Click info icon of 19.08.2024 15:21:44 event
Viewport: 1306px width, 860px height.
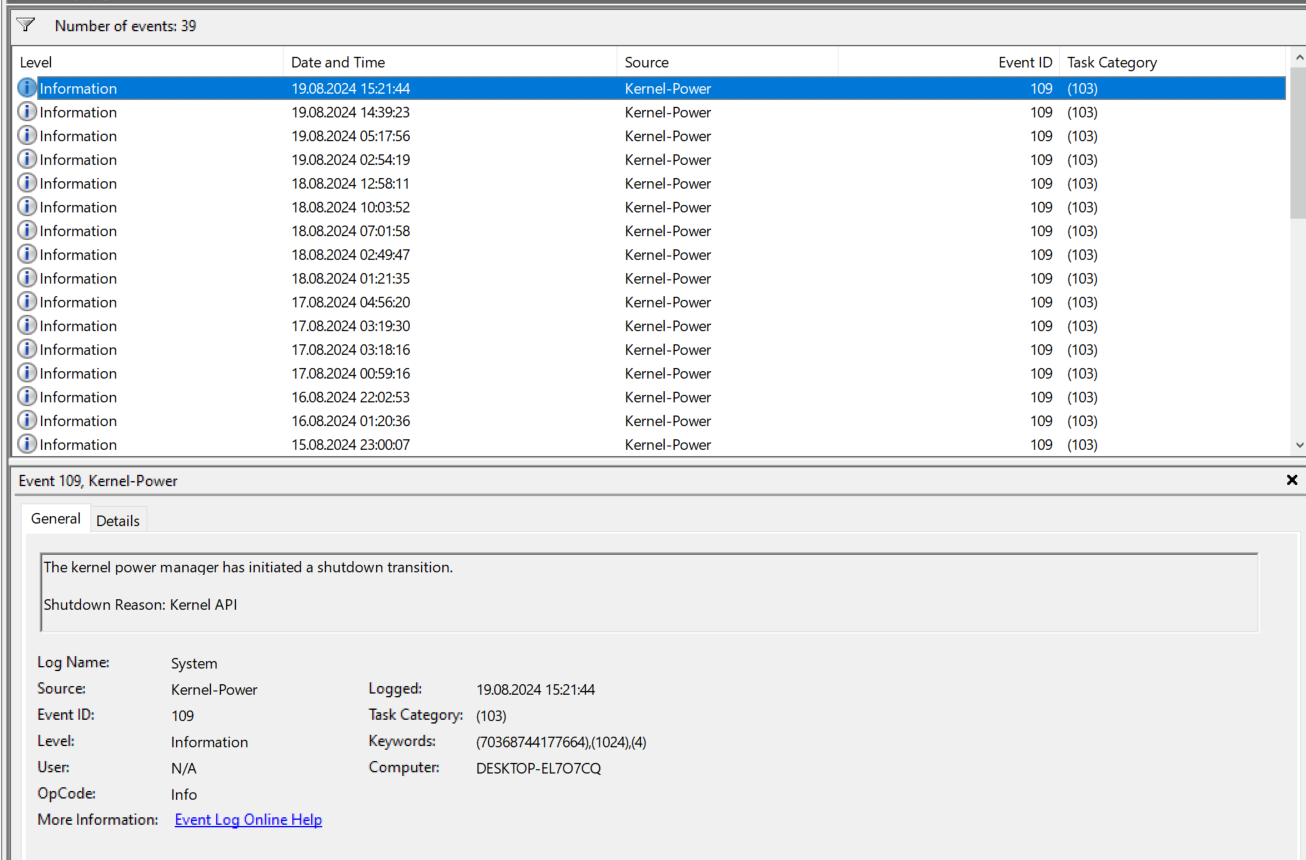click(x=27, y=88)
